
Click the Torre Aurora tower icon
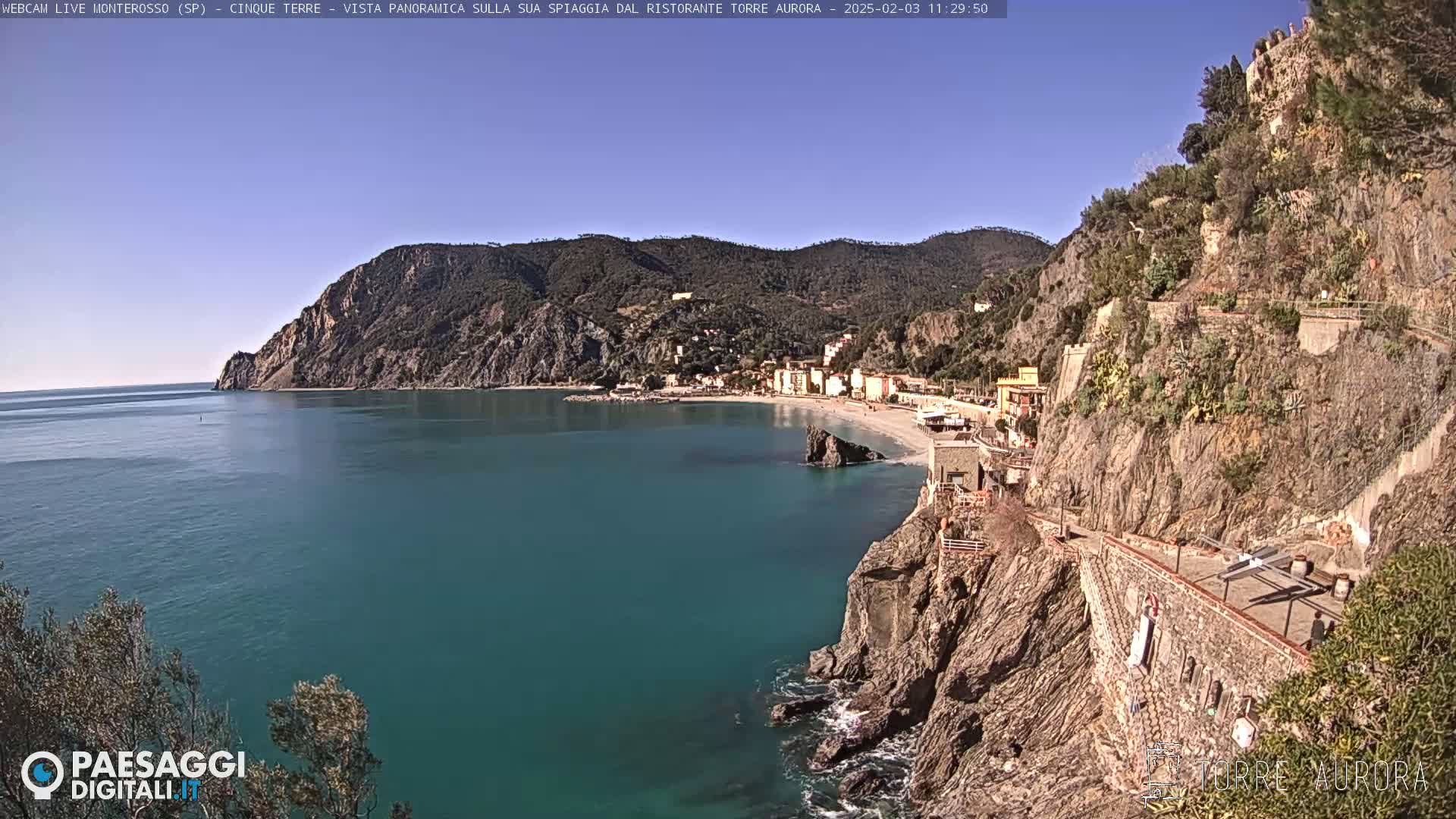[1163, 773]
